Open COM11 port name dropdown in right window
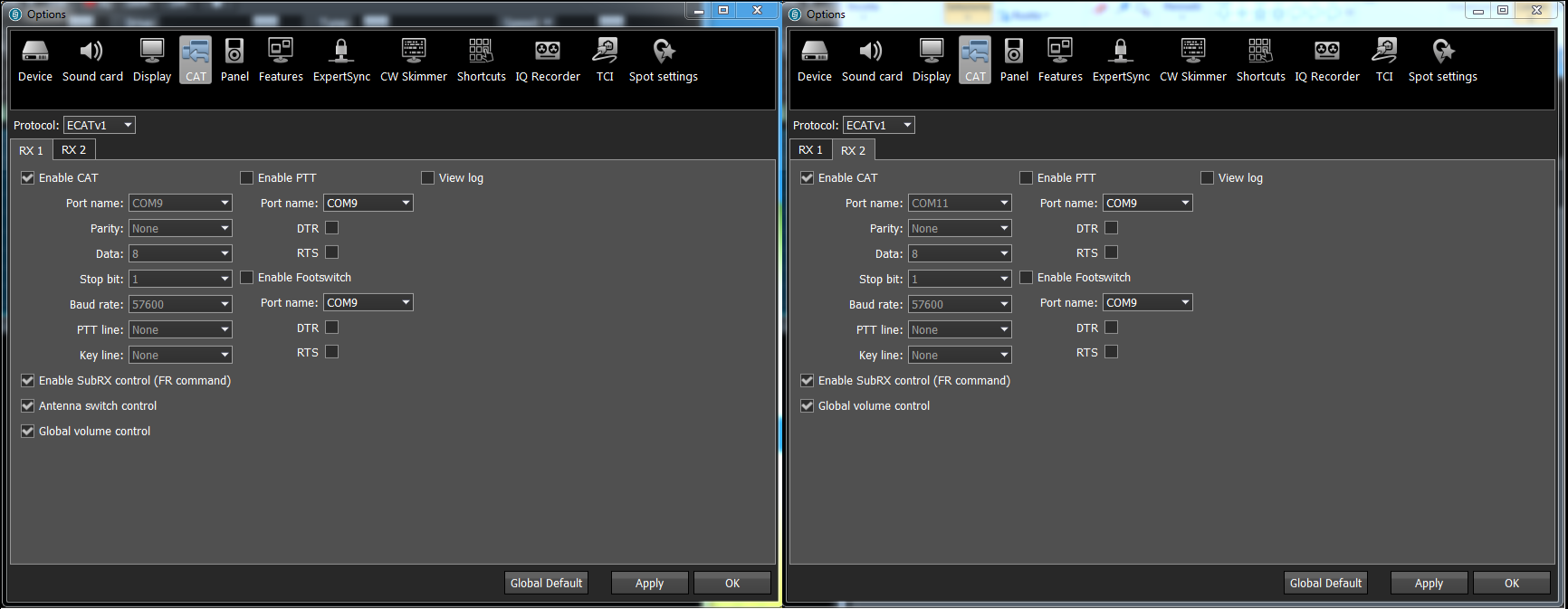1568x609 pixels. coord(960,204)
